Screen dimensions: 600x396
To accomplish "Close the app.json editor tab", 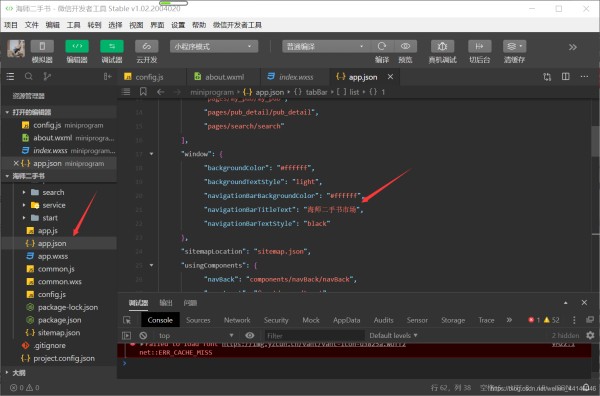I will [390, 77].
